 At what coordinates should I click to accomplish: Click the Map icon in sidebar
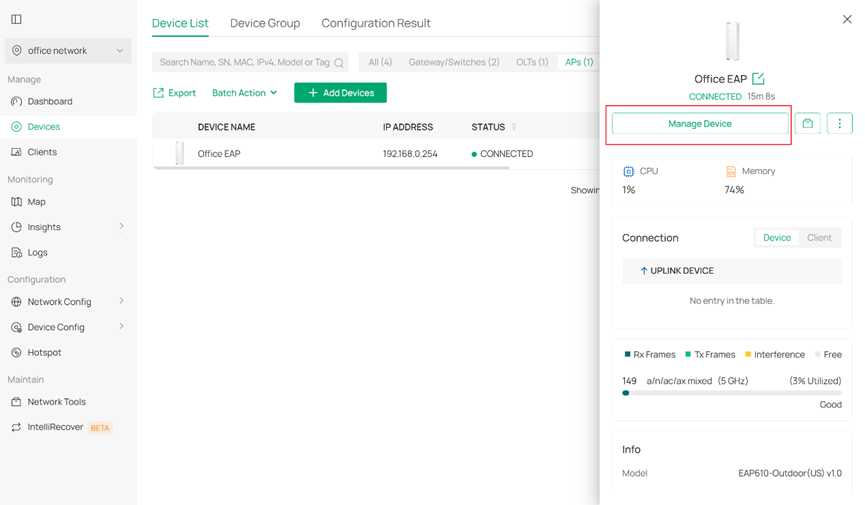pyautogui.click(x=17, y=202)
